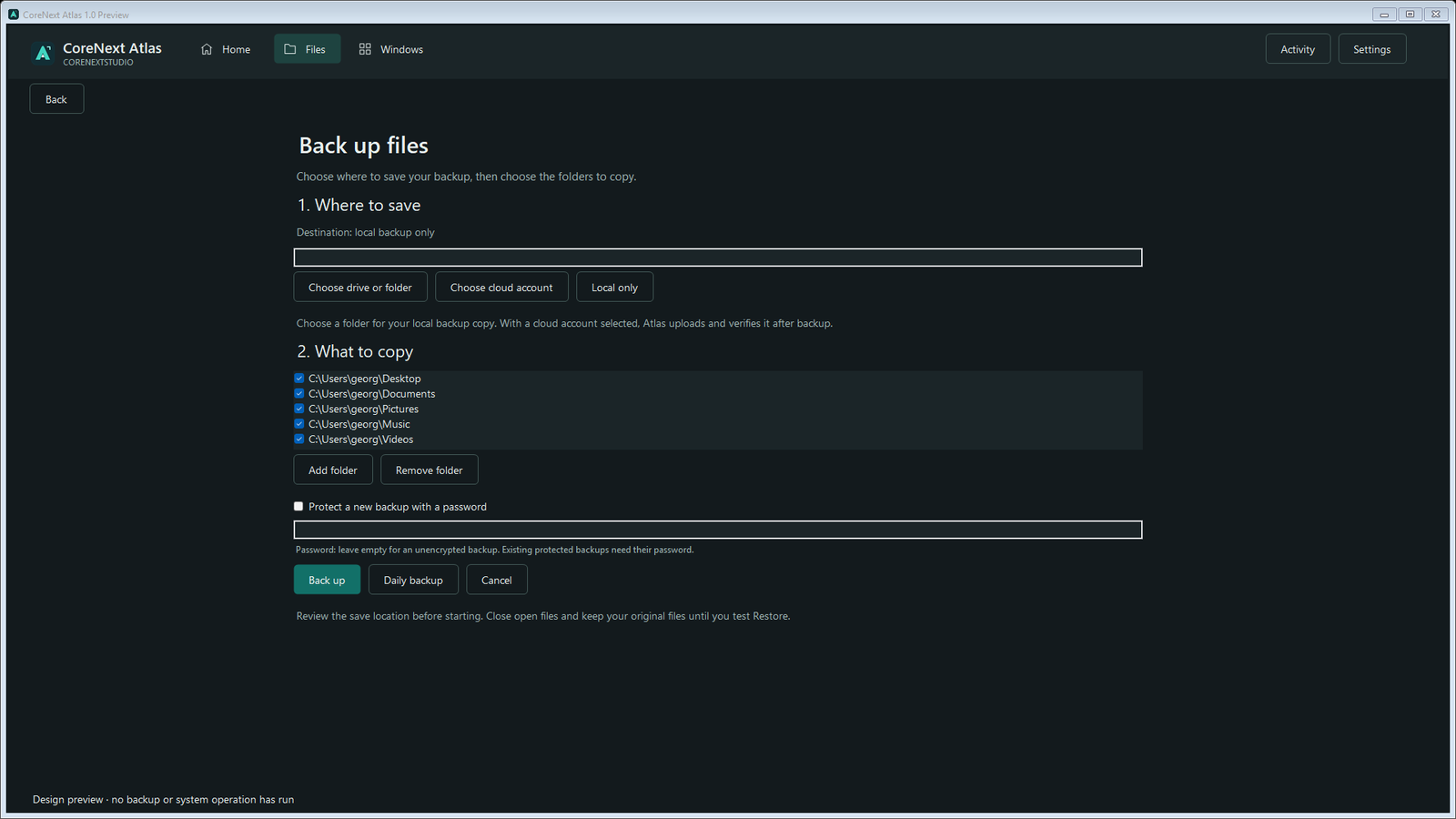1456x819 pixels.
Task: Select the C:\Users\georg\Pictures row text
Action: (x=363, y=409)
